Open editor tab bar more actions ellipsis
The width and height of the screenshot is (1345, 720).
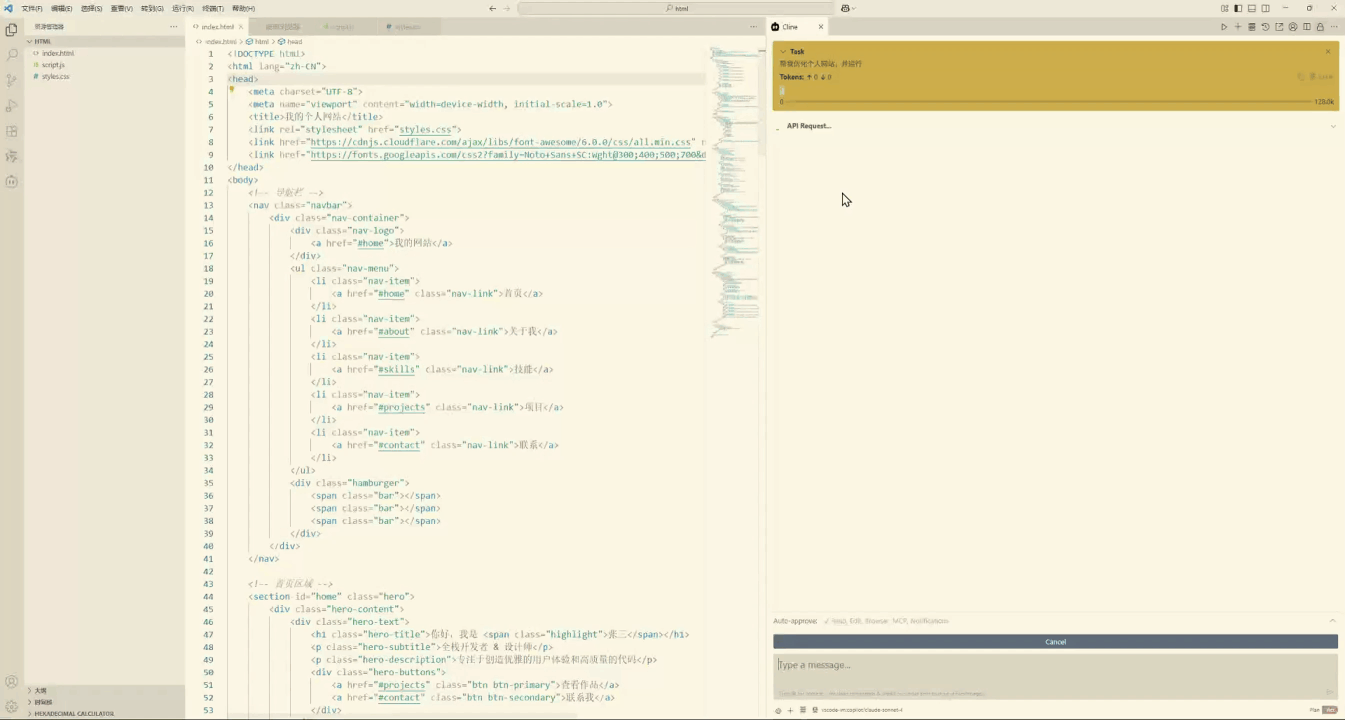[754, 27]
